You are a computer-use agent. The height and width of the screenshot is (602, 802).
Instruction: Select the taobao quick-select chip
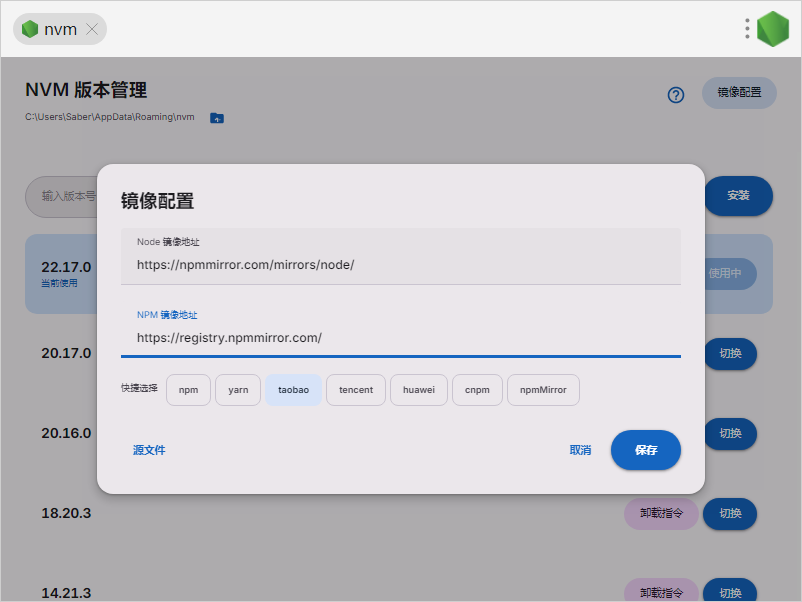point(293,390)
